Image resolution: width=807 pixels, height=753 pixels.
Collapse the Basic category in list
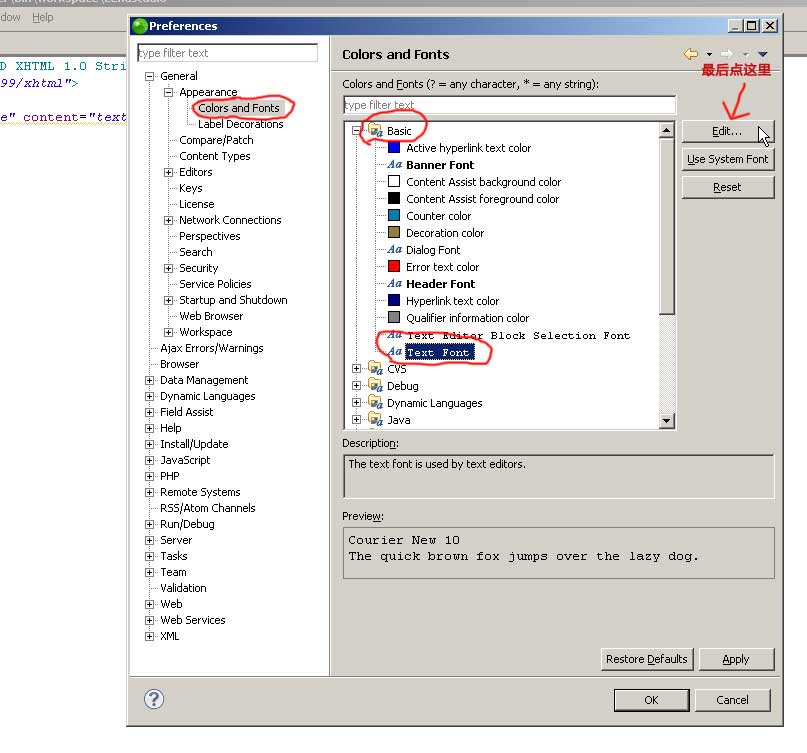click(x=356, y=131)
